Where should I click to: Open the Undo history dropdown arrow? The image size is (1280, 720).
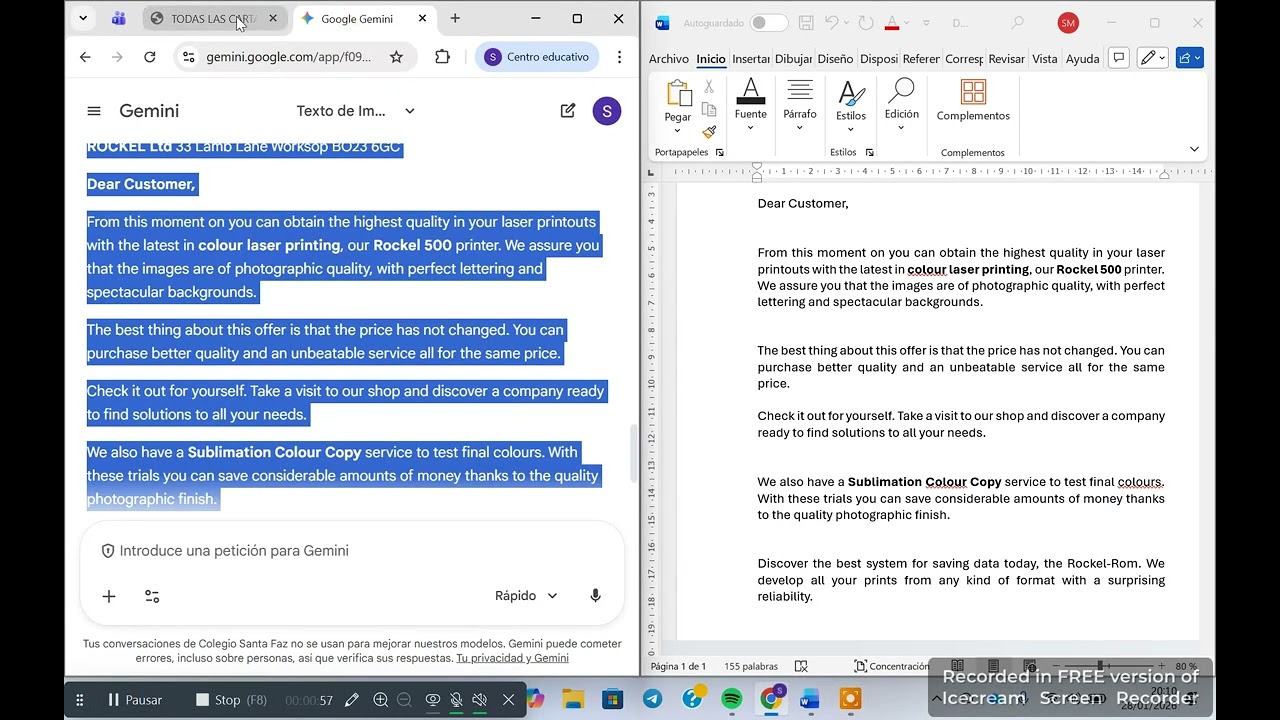tap(846, 23)
